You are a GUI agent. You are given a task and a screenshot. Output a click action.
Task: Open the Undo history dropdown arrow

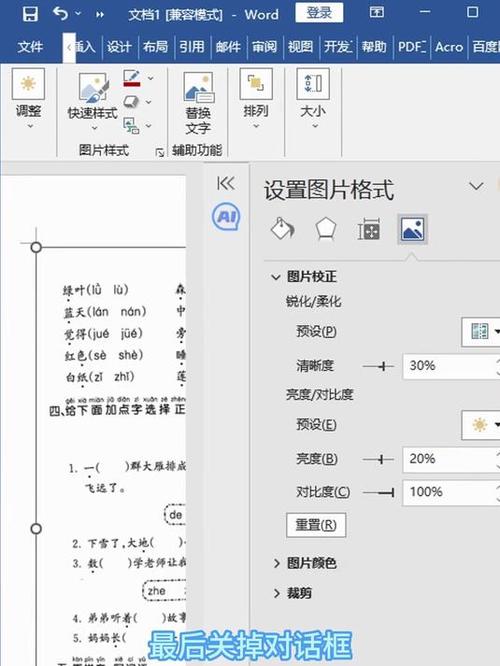78,14
